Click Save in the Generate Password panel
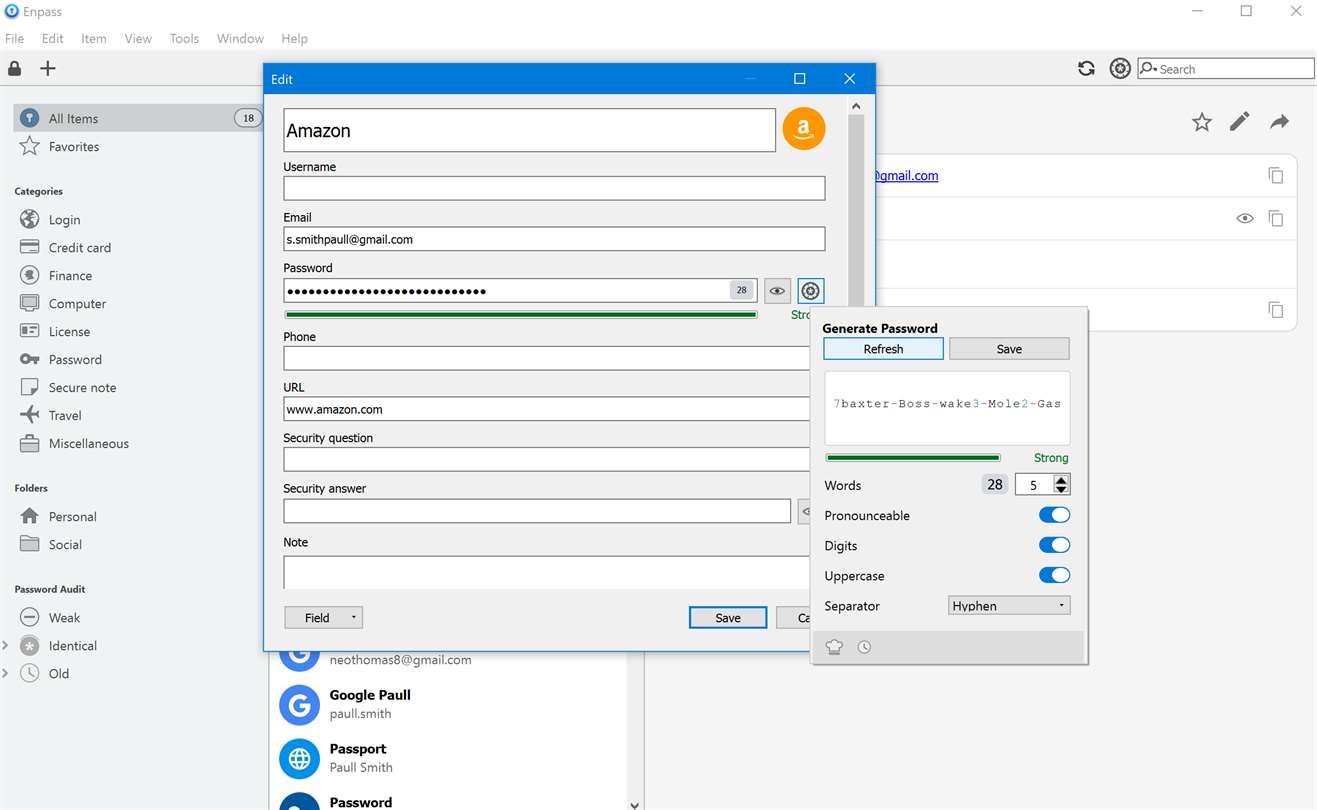 (1009, 349)
